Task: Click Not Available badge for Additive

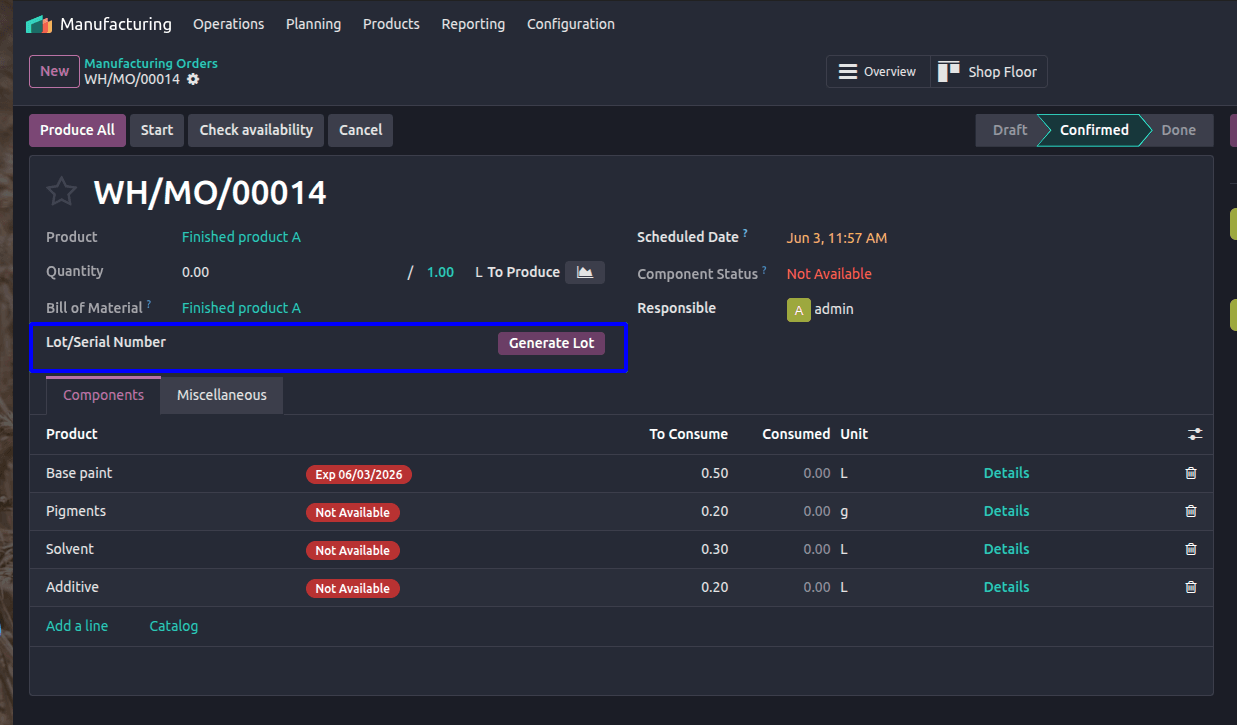Action: click(353, 588)
